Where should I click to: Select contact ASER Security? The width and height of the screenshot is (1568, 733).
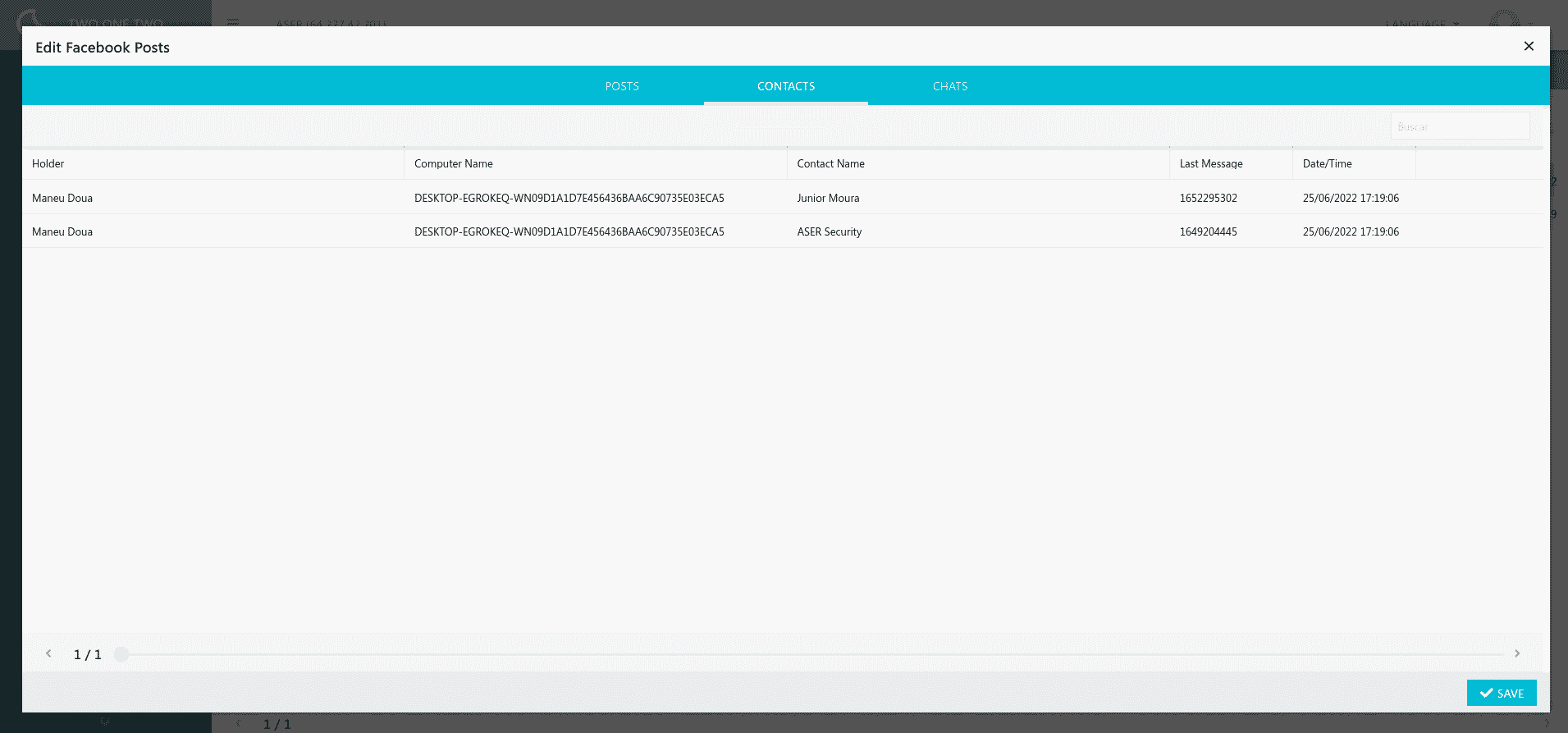[x=830, y=231]
